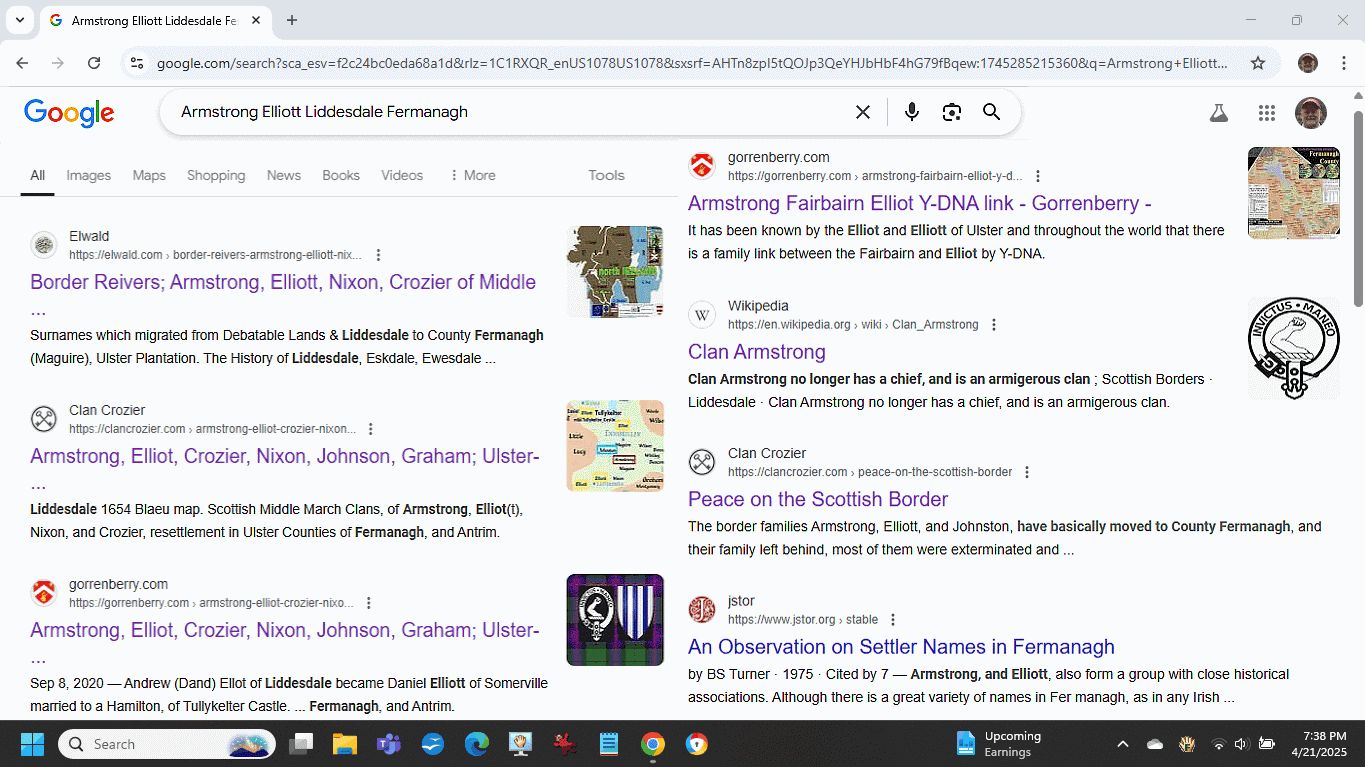Reload the current page

[94, 63]
